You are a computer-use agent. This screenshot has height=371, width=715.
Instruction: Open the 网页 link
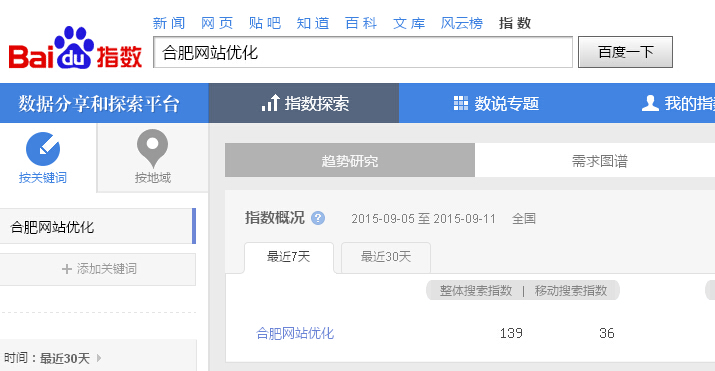coord(217,23)
